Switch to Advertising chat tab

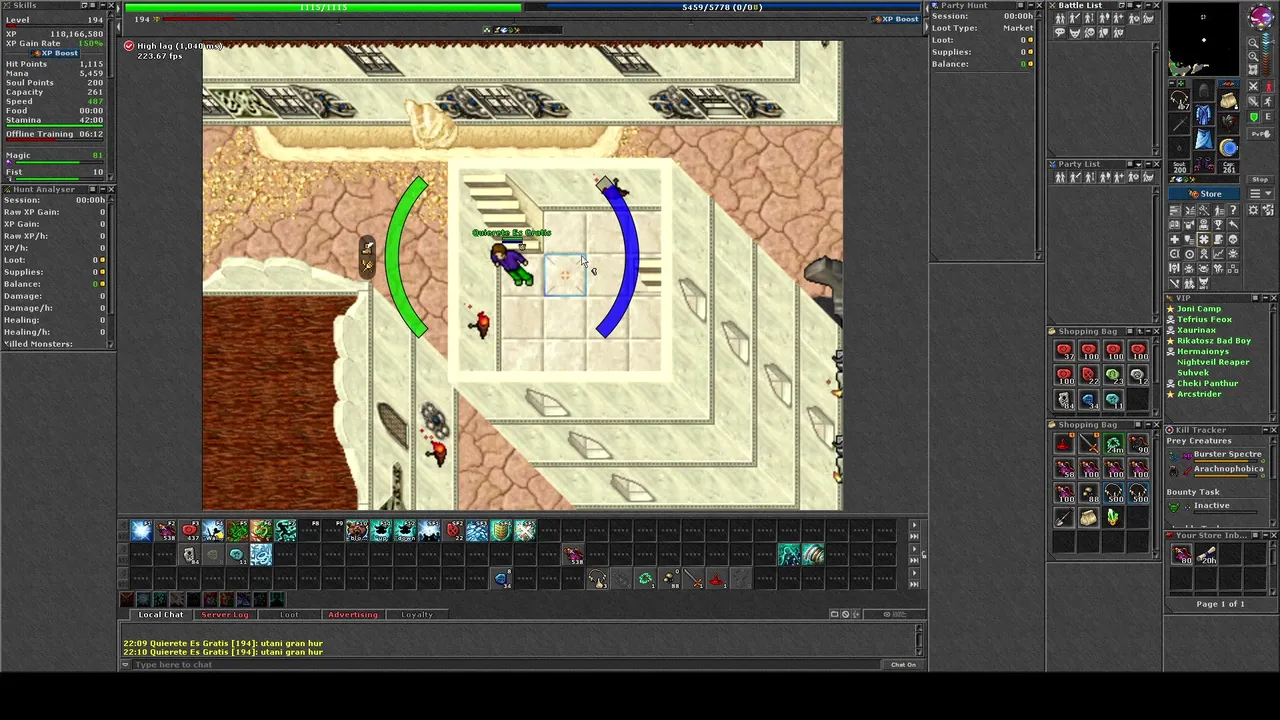[353, 615]
